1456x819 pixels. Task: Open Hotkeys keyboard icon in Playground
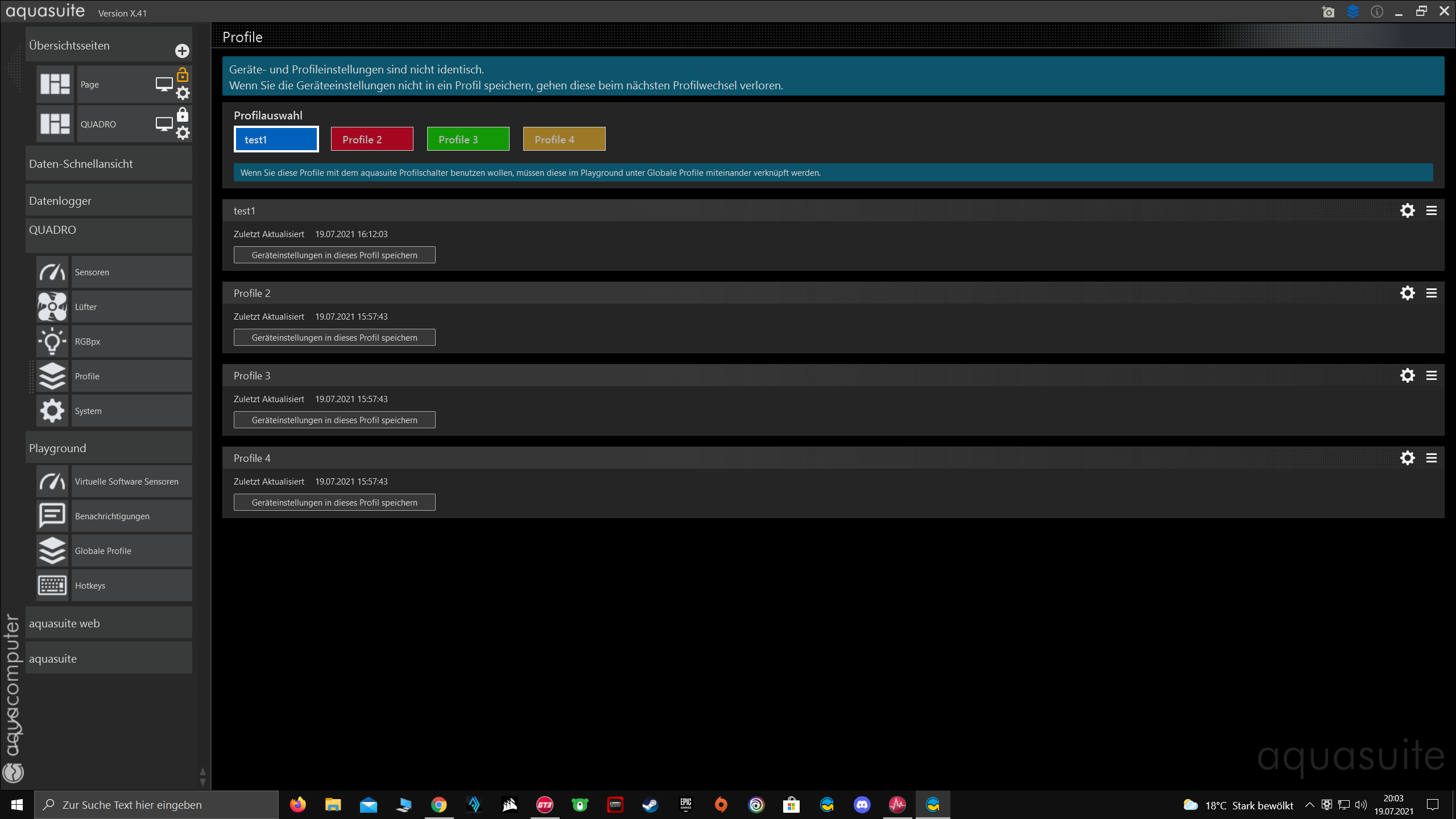pos(52,585)
